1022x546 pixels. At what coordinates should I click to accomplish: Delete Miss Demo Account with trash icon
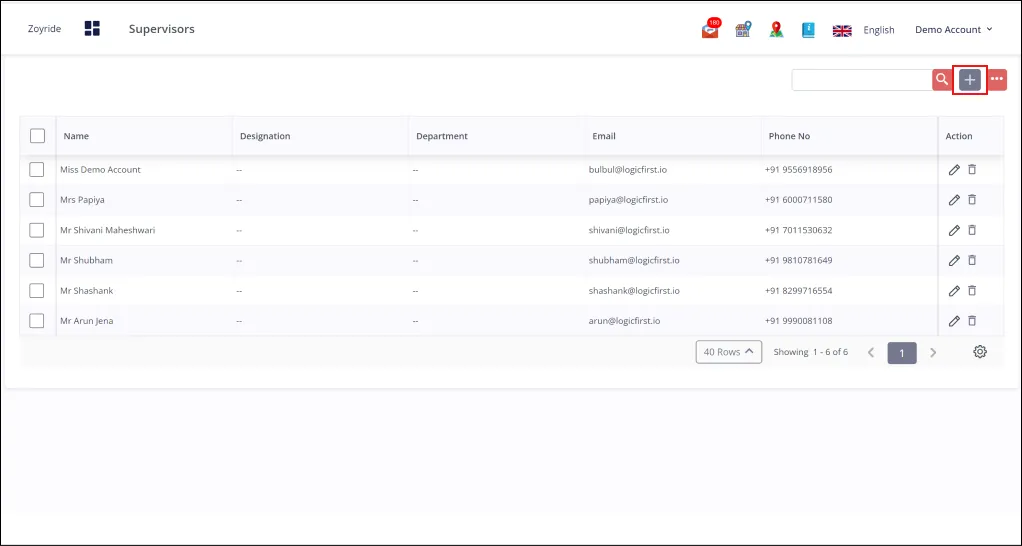click(x=972, y=169)
